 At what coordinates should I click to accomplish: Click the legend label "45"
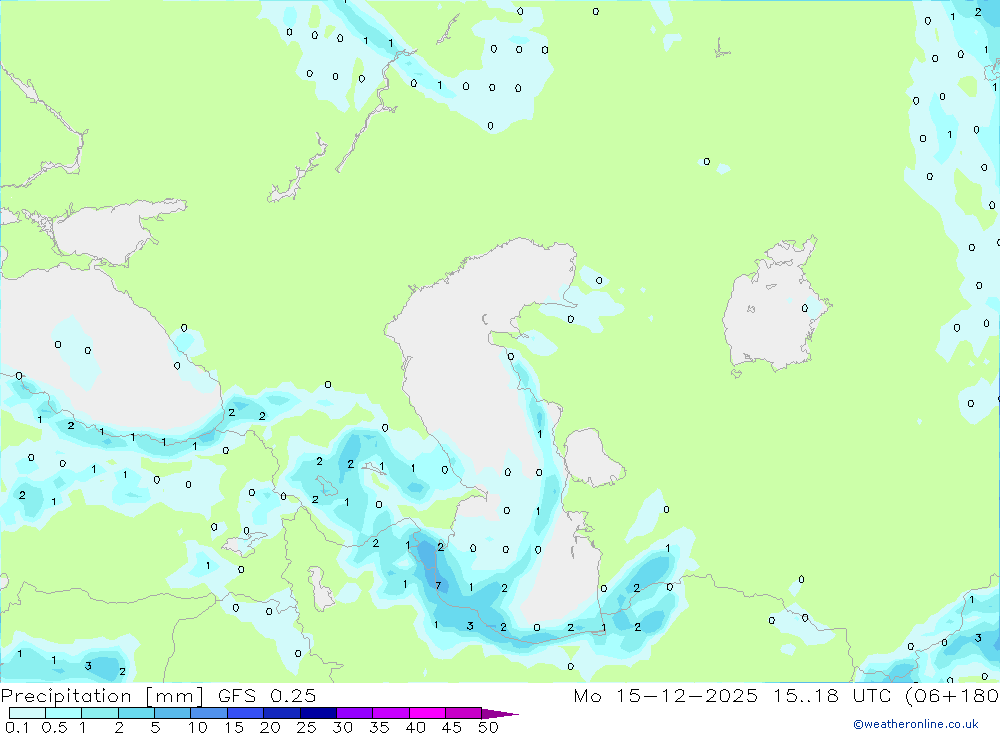point(452,727)
